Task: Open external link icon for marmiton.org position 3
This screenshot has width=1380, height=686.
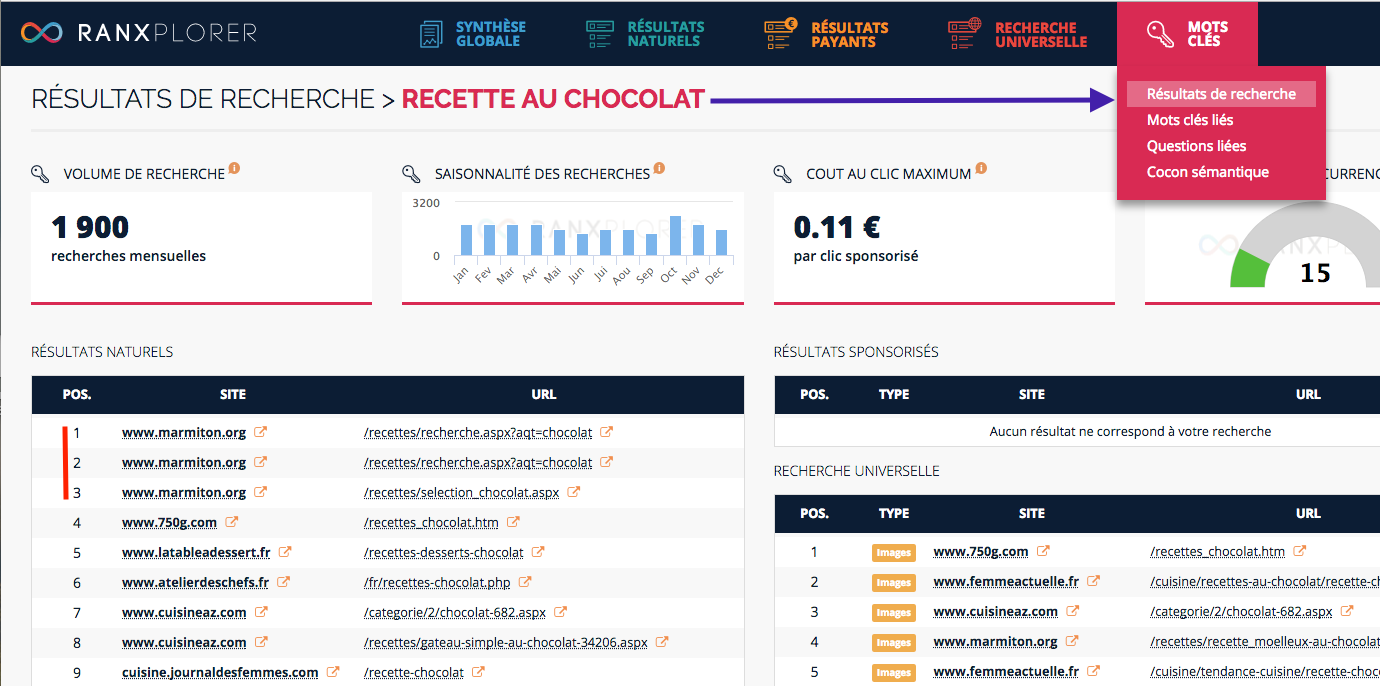Action: coord(260,492)
